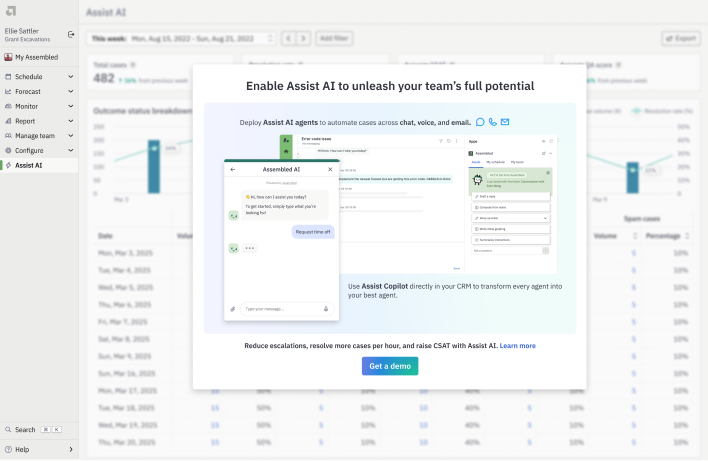This screenshot has width=708, height=461.
Task: Click the Date column header
Action: tap(105, 236)
